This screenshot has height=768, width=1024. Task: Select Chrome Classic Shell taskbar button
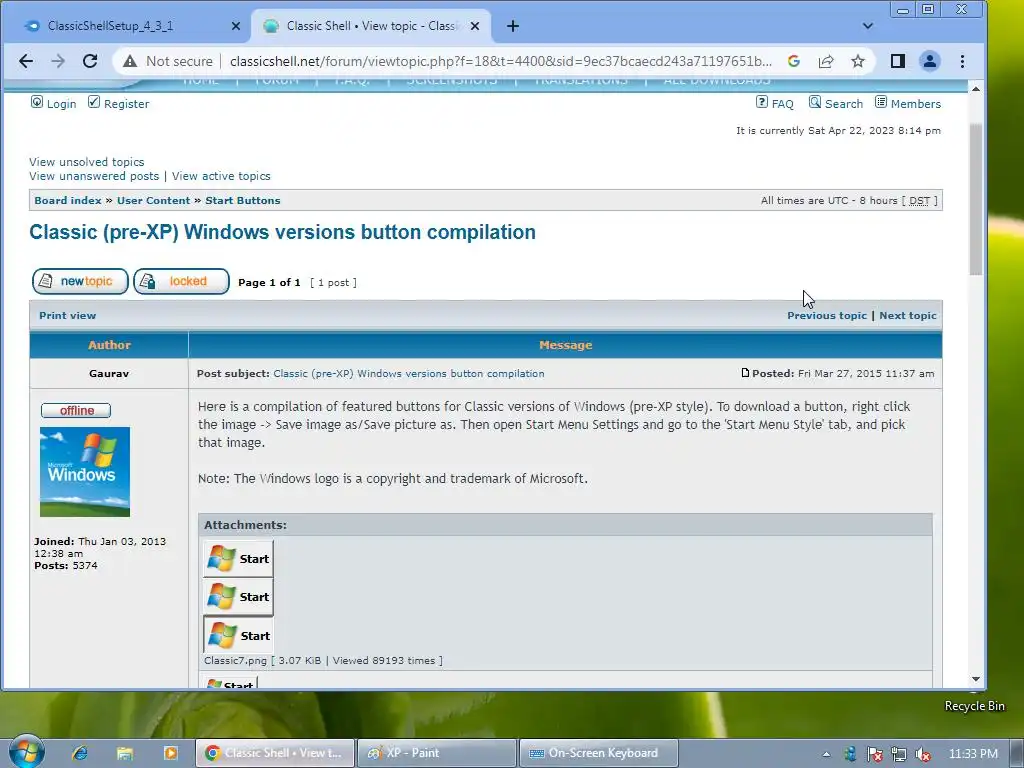275,753
